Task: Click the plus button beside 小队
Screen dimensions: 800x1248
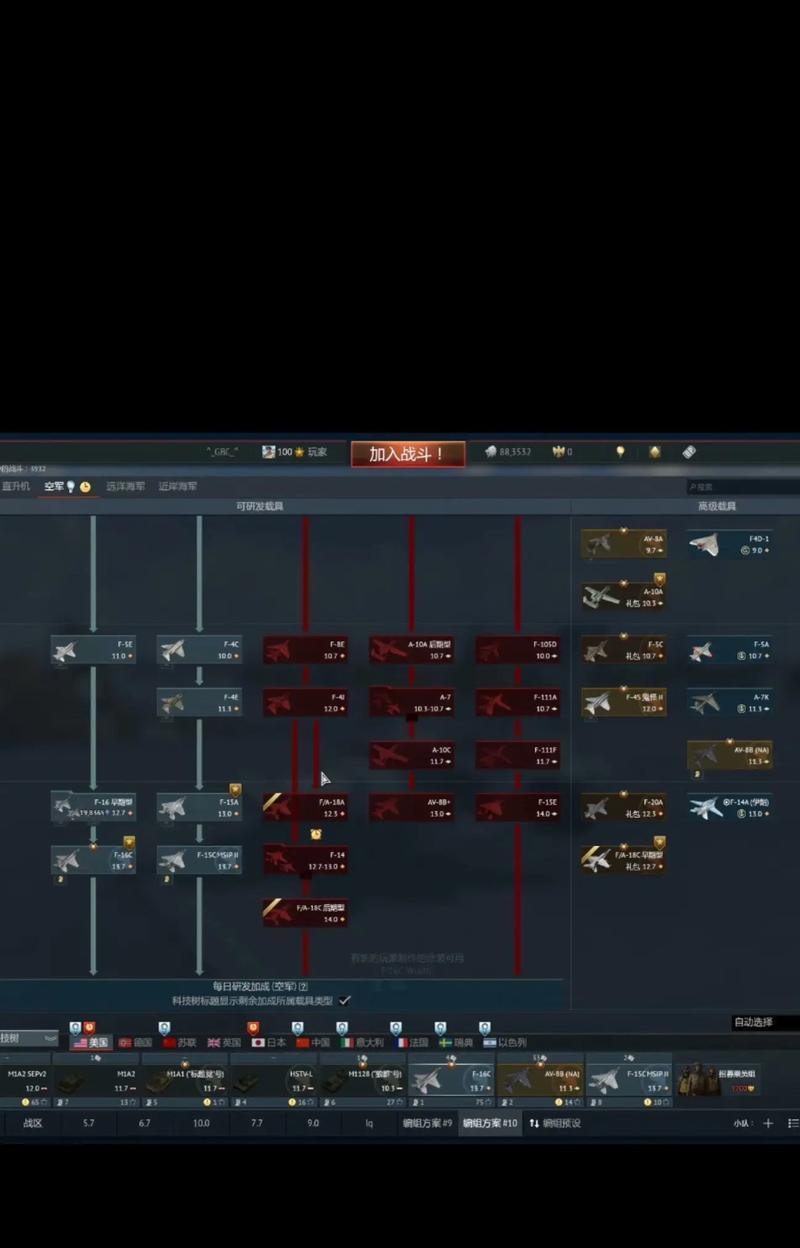Action: (768, 1123)
